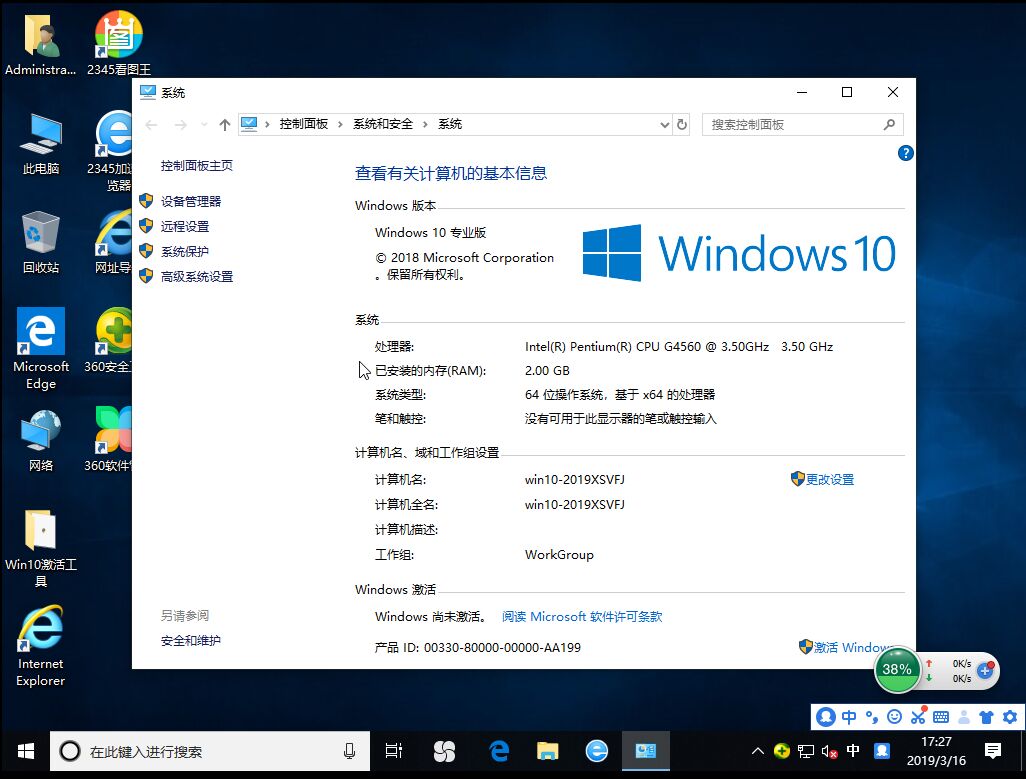
Task: Open Task View on the taskbar
Action: (393, 752)
